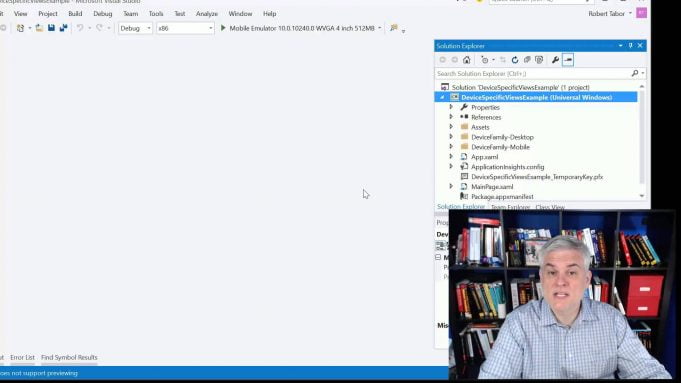Image resolution: width=681 pixels, height=383 pixels.
Task: Click Search Solution Explorer input field
Action: pos(532,73)
